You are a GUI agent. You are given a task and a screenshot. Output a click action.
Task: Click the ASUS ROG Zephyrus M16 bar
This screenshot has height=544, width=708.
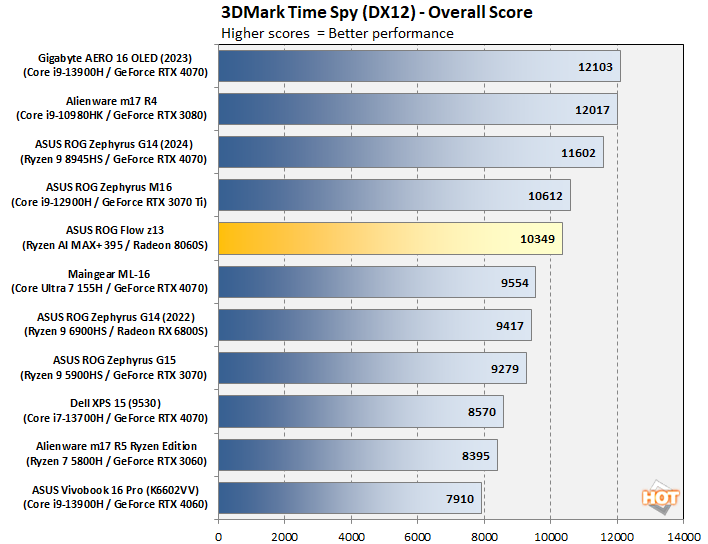[x=394, y=195]
